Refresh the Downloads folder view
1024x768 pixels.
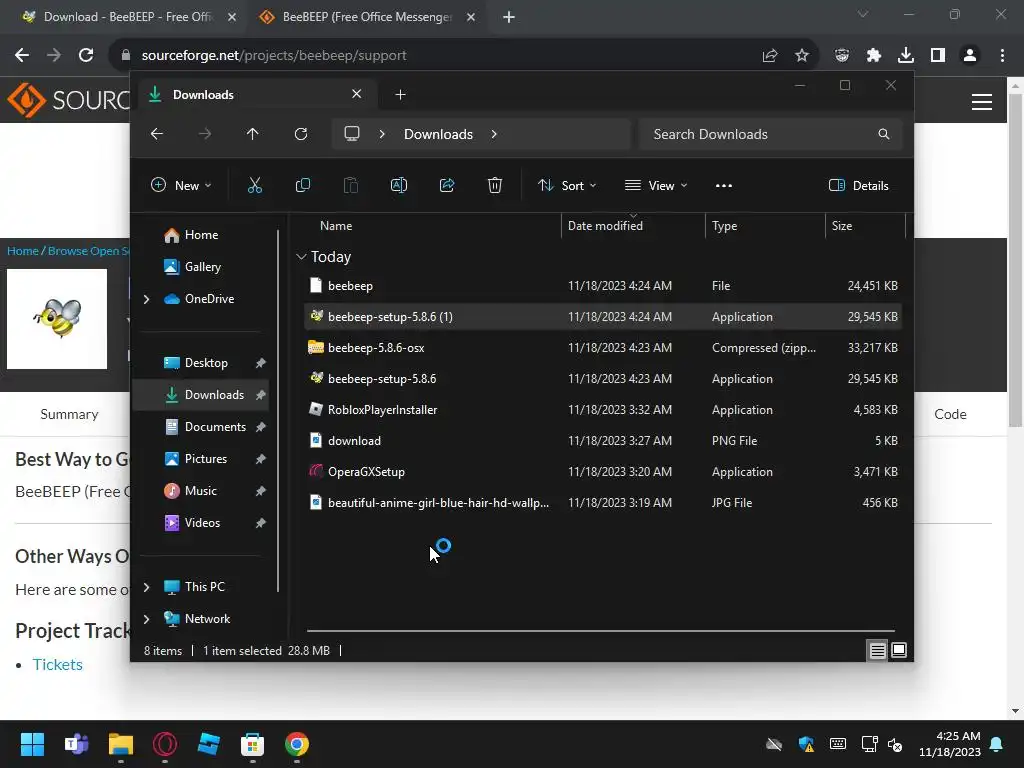pos(301,134)
